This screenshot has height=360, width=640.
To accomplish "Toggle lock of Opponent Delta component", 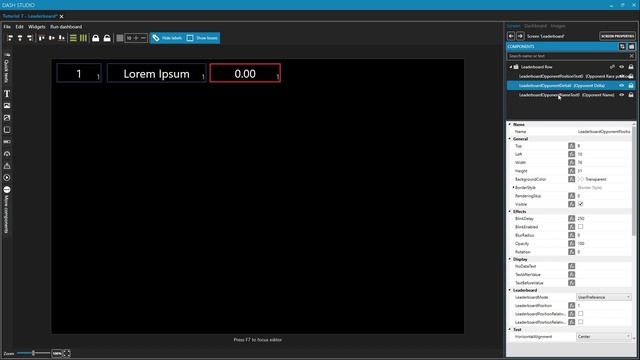I will click(631, 86).
